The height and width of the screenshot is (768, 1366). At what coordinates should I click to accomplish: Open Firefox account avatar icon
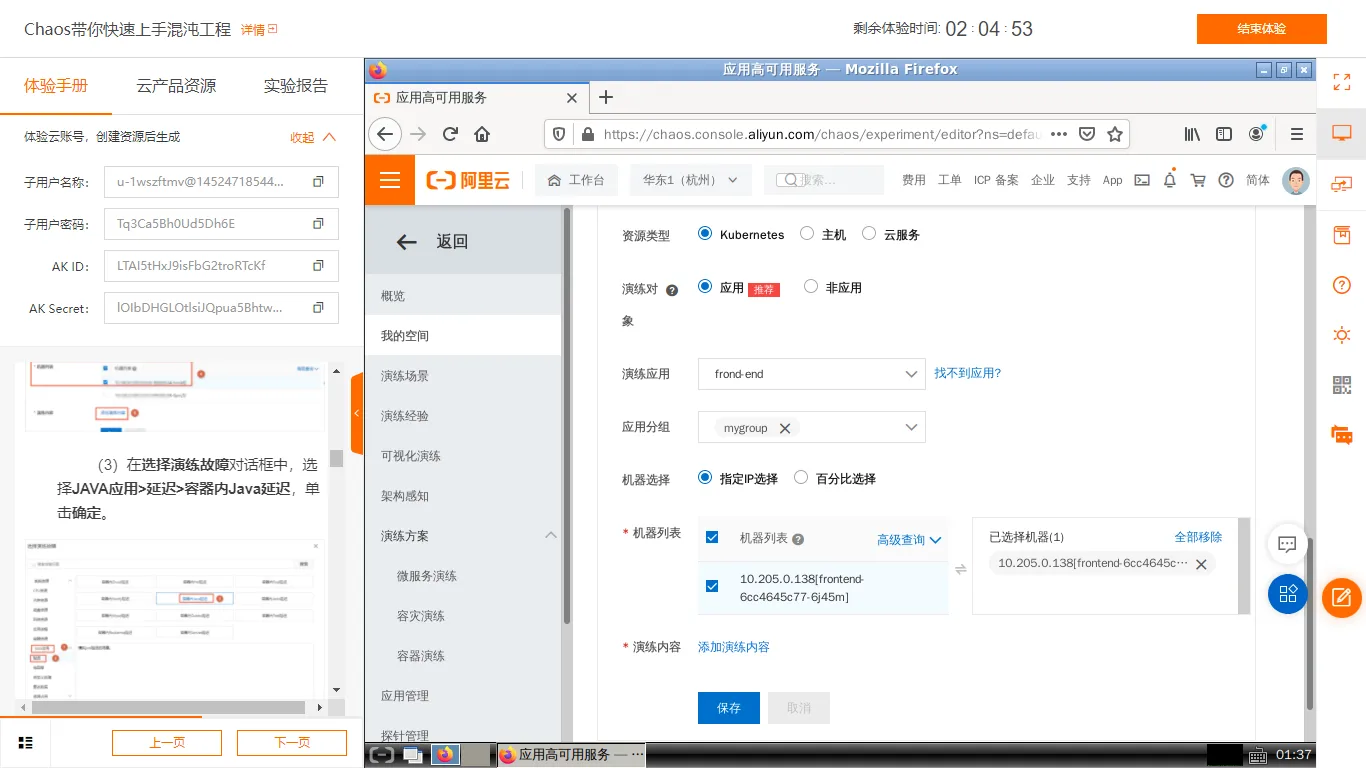pos(1256,134)
